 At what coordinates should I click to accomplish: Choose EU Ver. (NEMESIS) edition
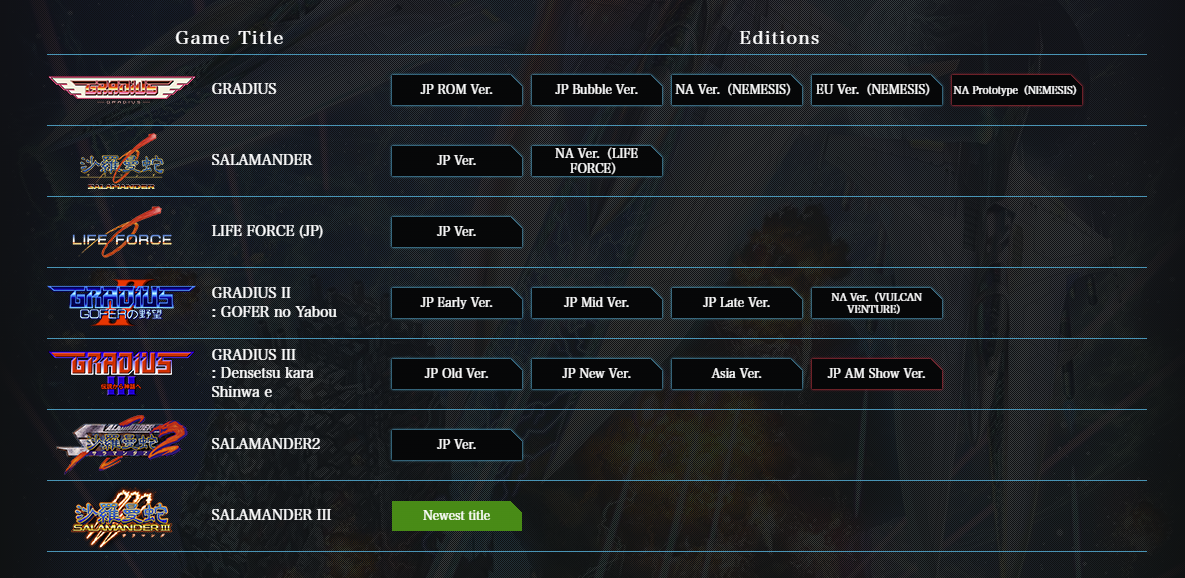pyautogui.click(x=877, y=90)
